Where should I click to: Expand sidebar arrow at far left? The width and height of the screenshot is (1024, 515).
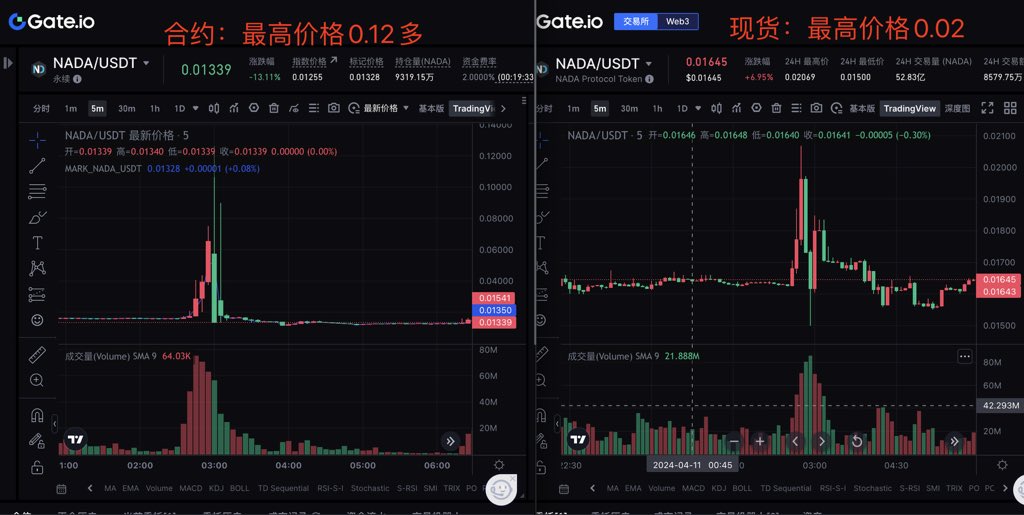click(x=8, y=63)
